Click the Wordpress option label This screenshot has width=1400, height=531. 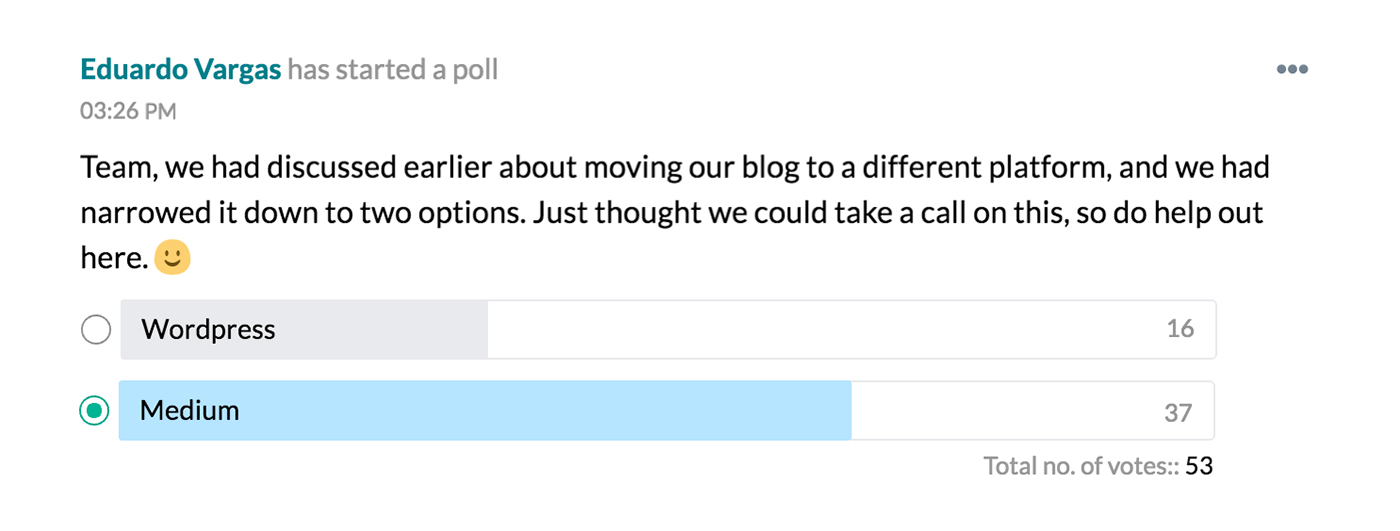point(208,329)
